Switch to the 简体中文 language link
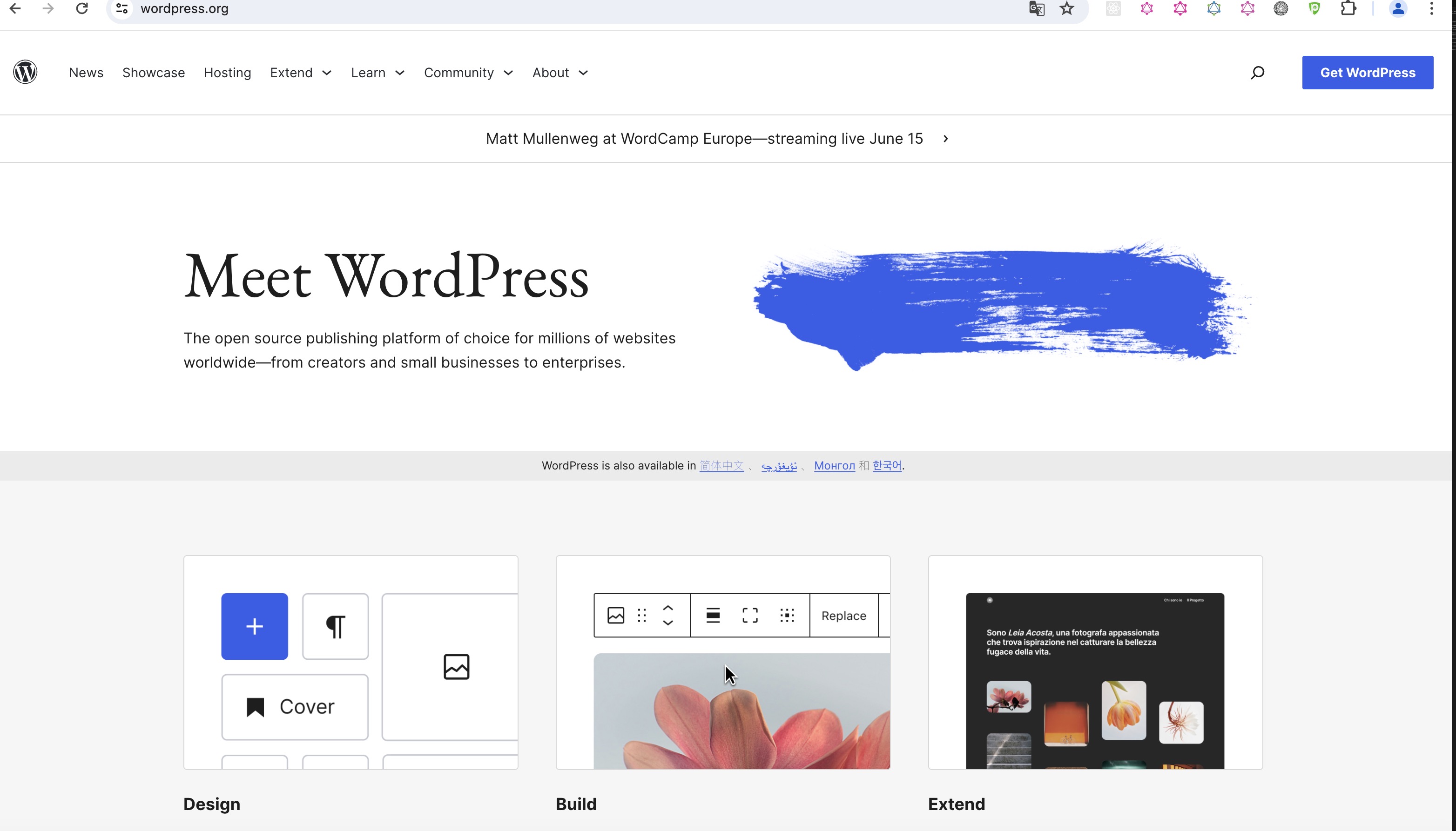 721,466
